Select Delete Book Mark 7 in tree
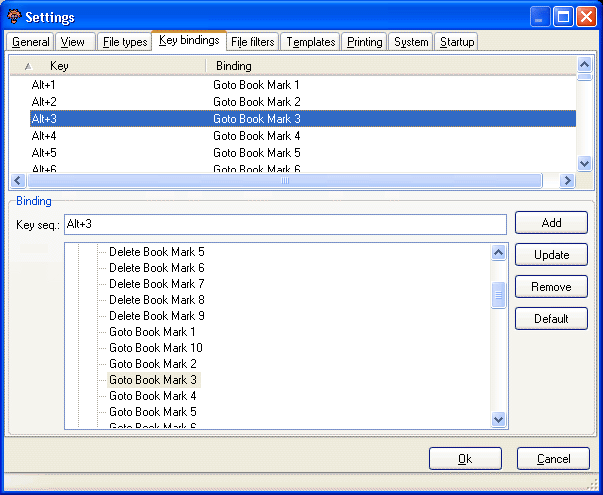The height and width of the screenshot is (495, 603). point(156,284)
